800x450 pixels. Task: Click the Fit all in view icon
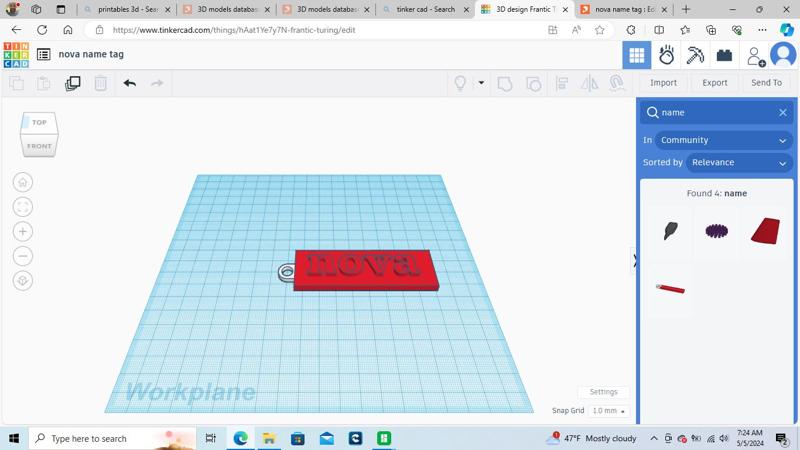tap(22, 207)
